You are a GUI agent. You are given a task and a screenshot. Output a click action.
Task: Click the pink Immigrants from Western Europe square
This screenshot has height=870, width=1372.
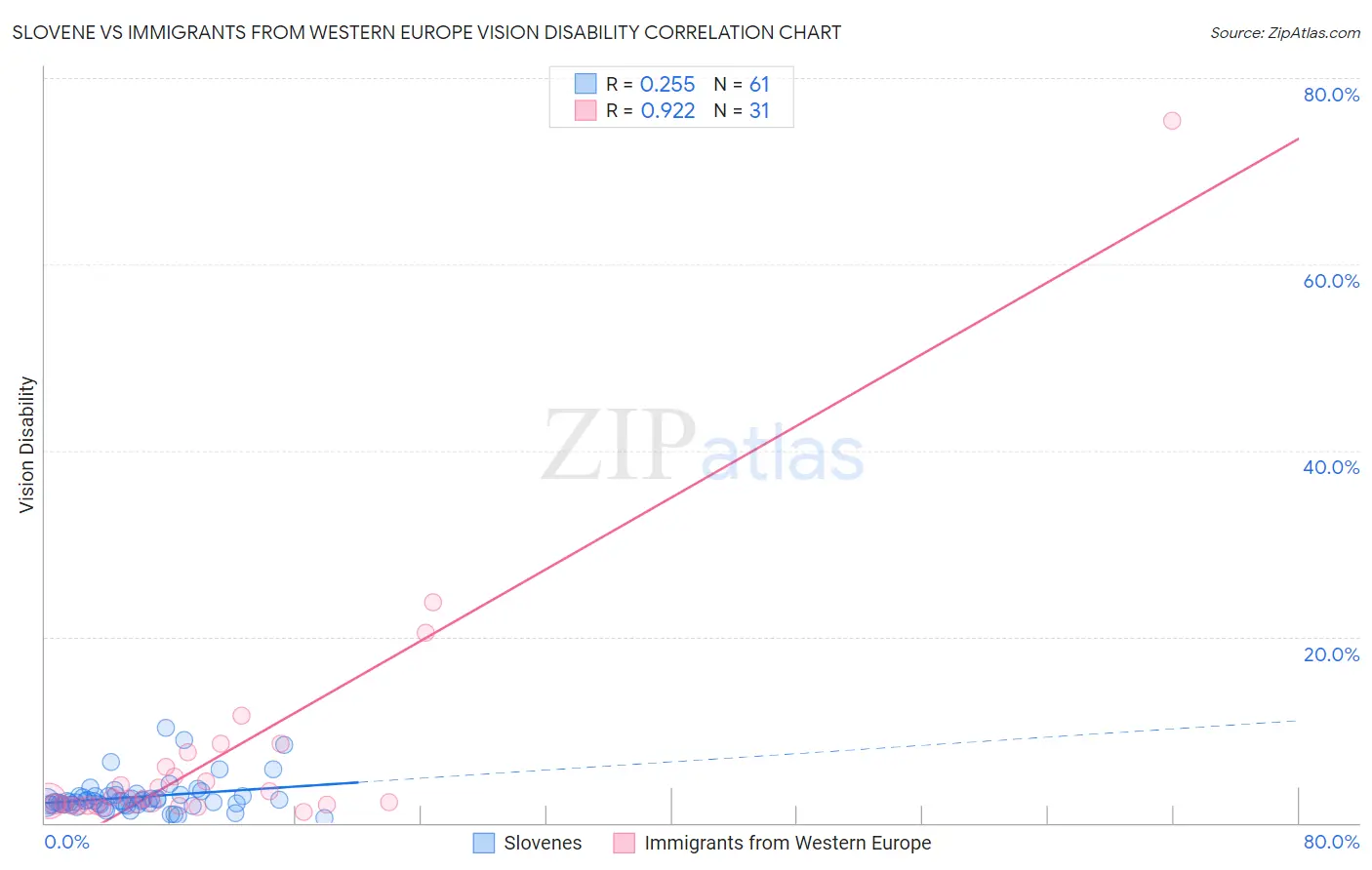pyautogui.click(x=625, y=843)
